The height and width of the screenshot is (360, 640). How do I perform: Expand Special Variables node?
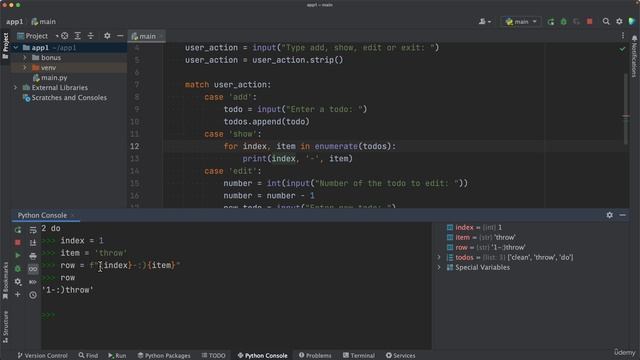tap(439, 267)
